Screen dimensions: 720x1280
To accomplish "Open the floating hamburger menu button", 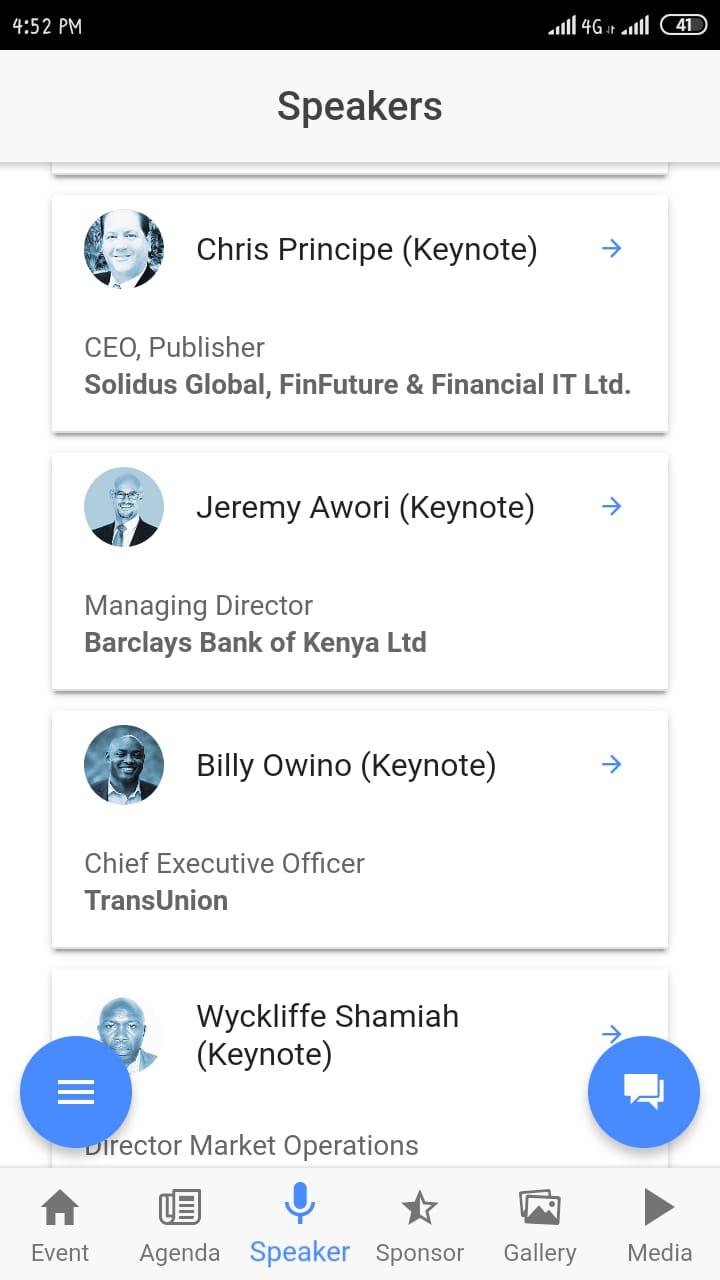I will click(76, 1092).
